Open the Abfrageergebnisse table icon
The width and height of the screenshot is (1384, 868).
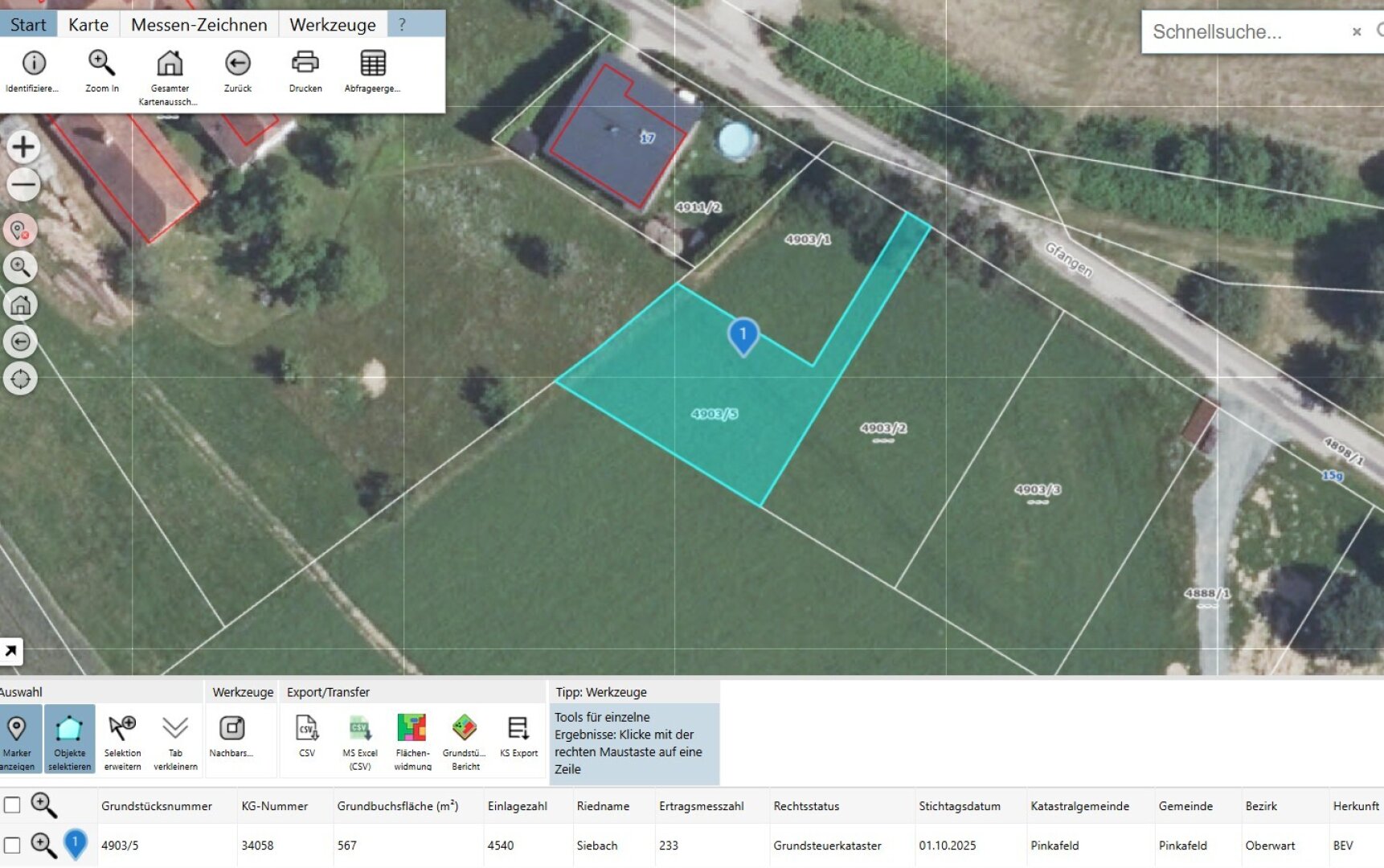pos(372,64)
